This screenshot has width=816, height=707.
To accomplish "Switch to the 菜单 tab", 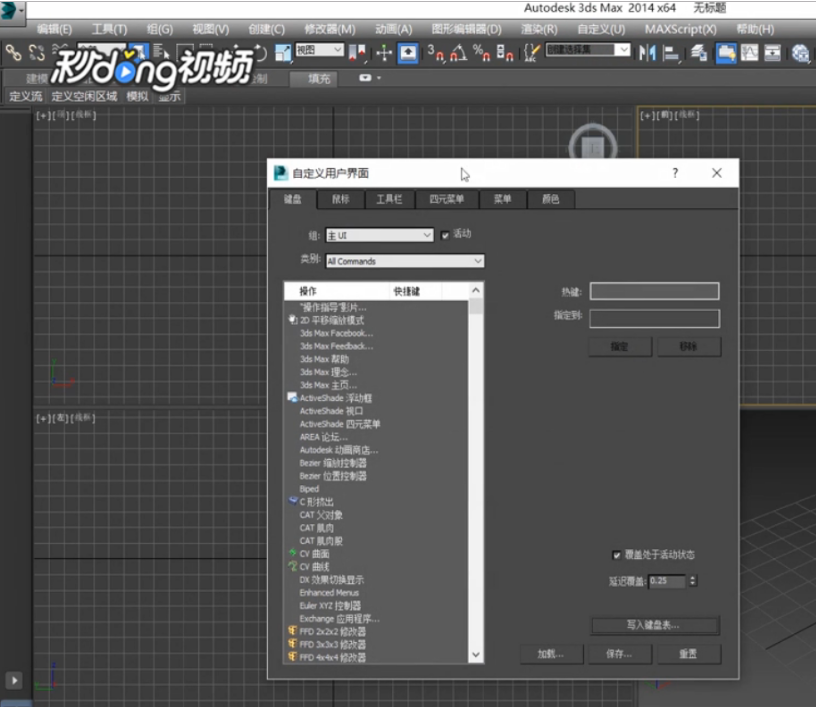I will tap(503, 199).
